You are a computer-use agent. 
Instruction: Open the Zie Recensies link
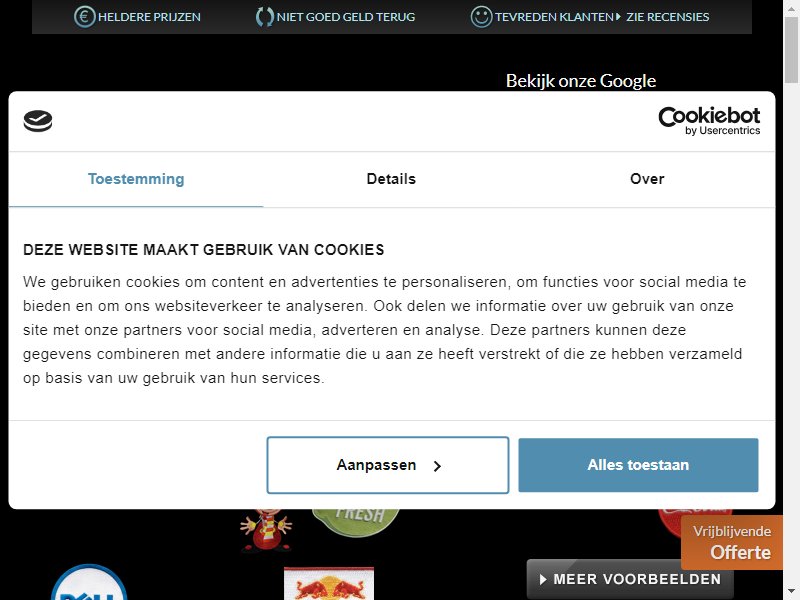(667, 17)
